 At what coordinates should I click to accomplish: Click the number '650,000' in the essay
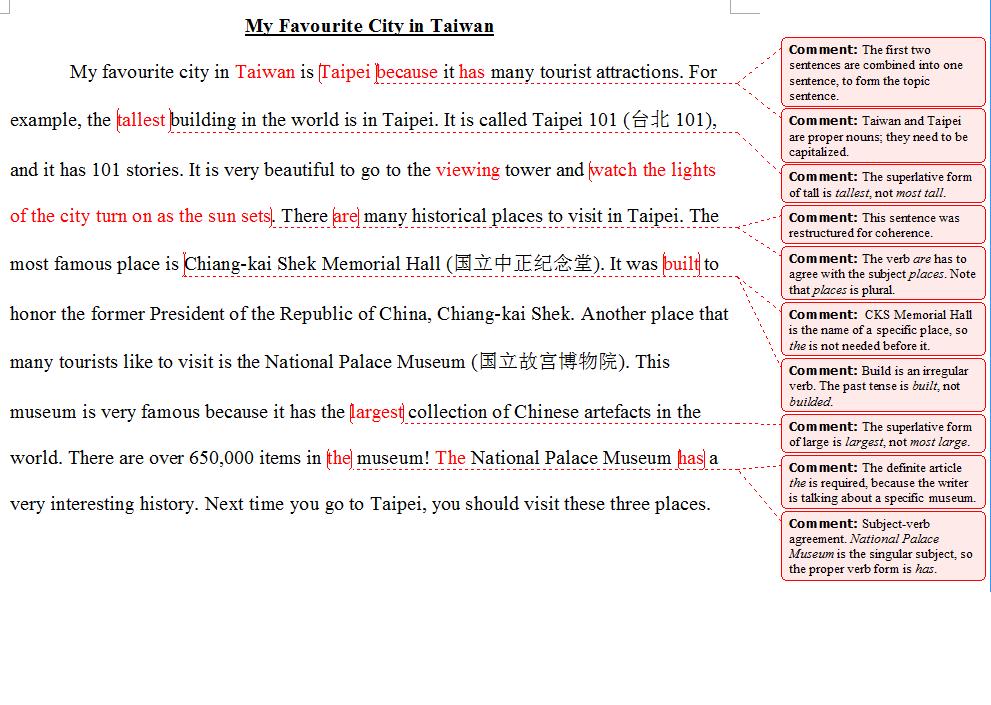221,458
